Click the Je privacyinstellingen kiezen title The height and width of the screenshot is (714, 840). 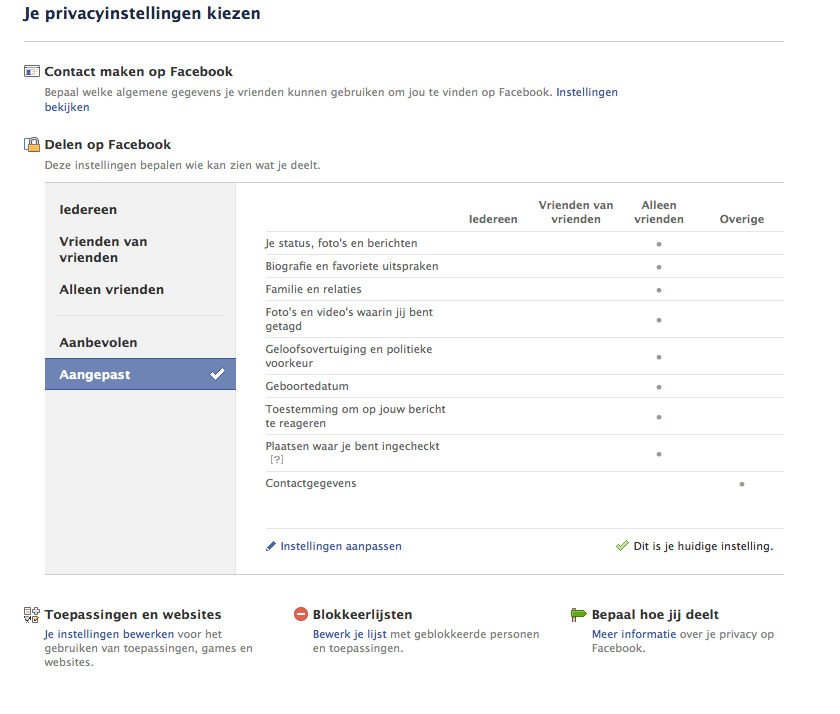[x=142, y=13]
